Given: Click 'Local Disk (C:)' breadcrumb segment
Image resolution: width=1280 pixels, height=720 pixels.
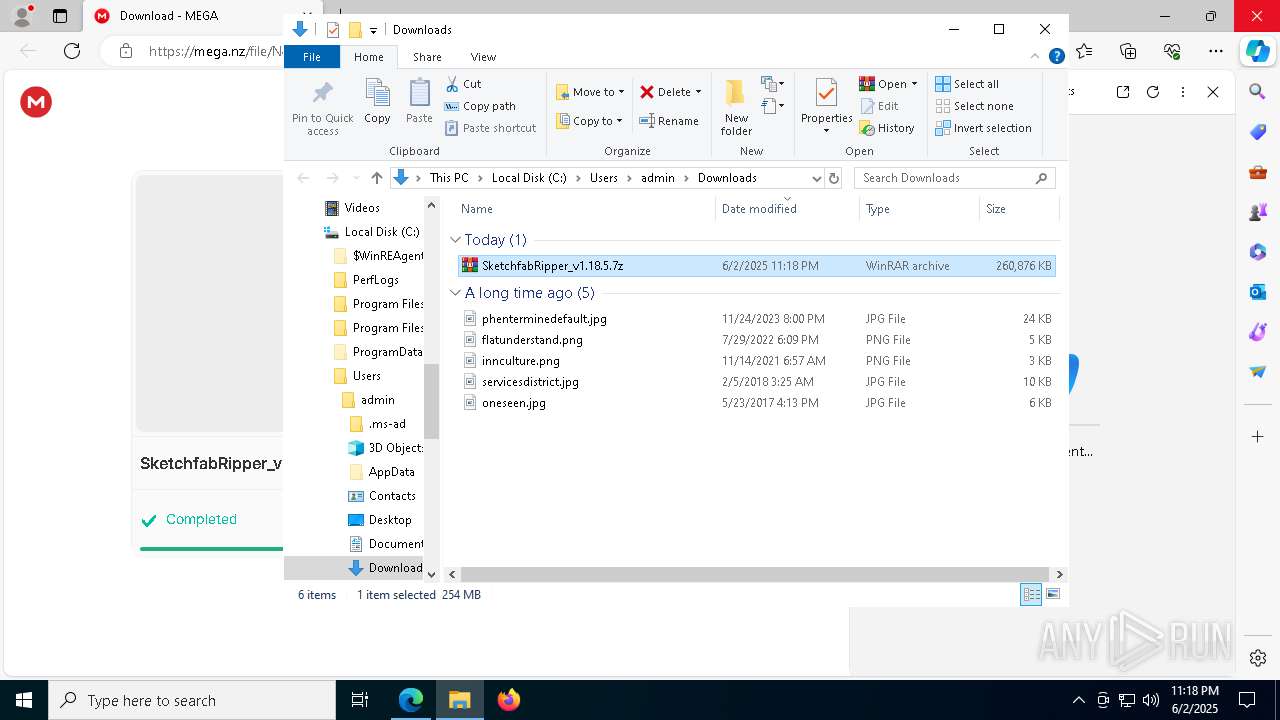Looking at the screenshot, I should 529,178.
